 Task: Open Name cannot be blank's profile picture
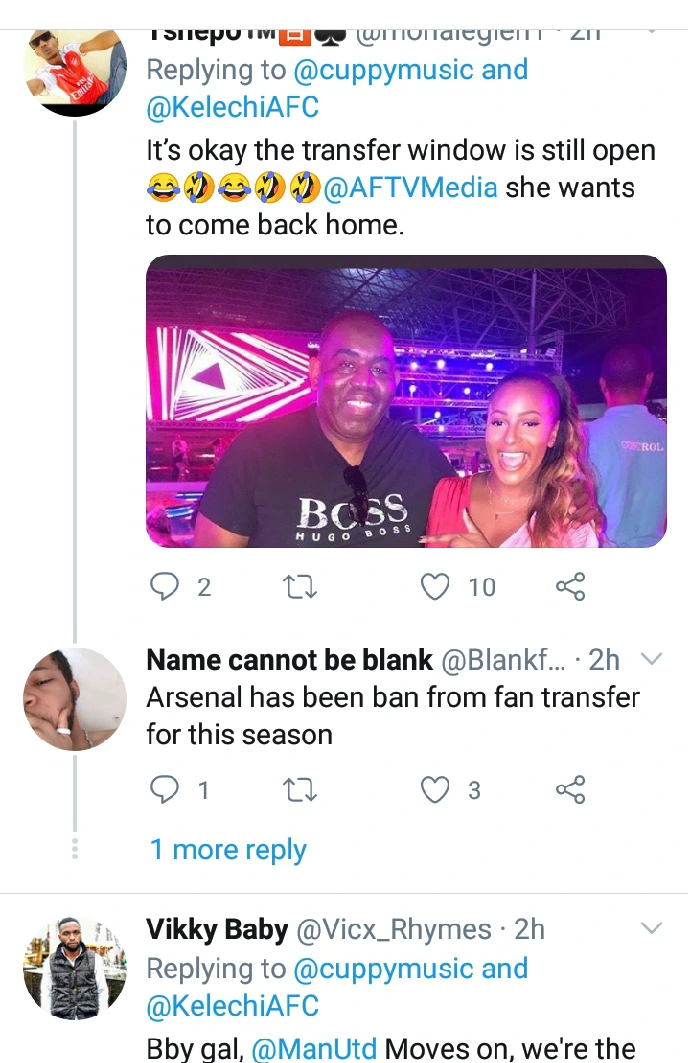[x=75, y=700]
